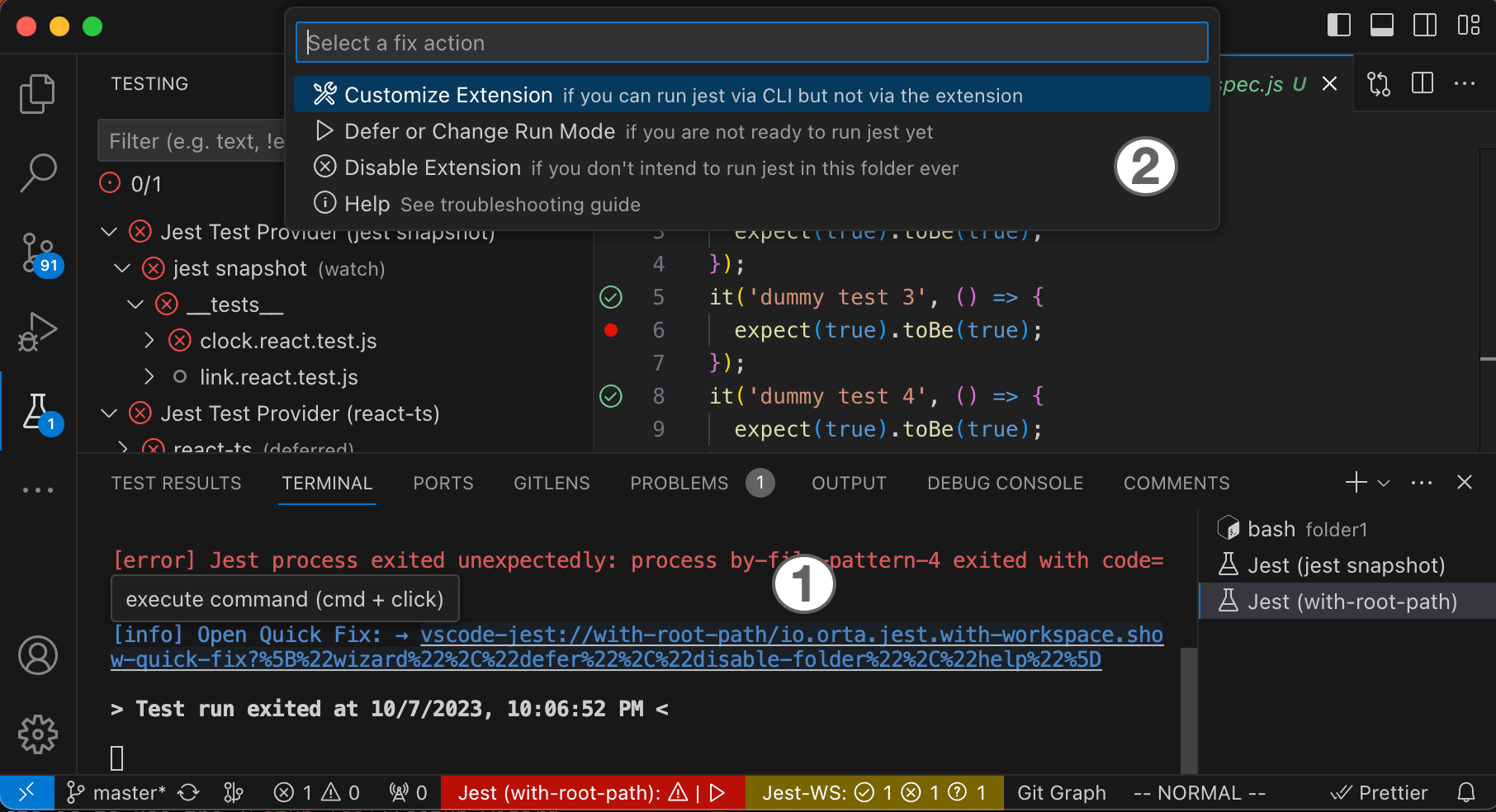Open the vscode-jest quick fix link
This screenshot has width=1496, height=812.
637,647
